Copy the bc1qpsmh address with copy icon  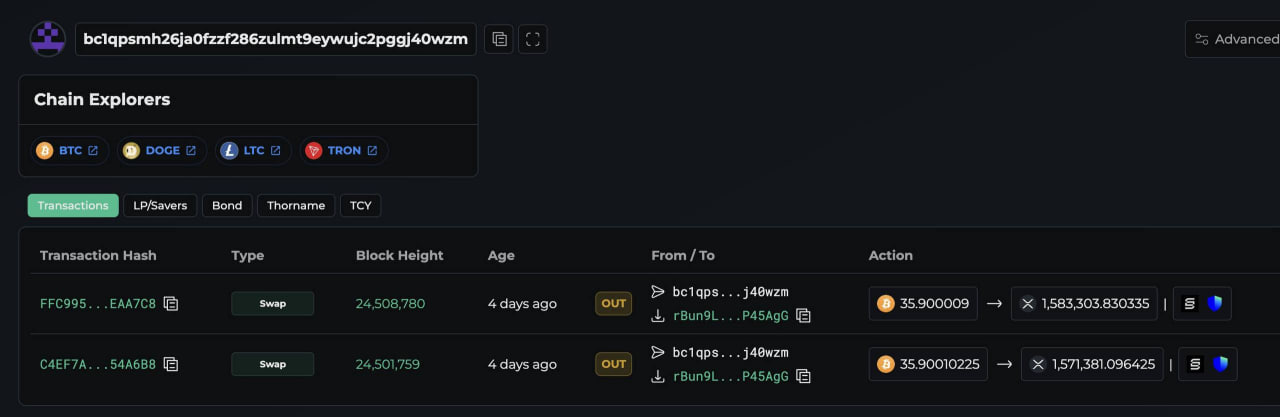[x=499, y=39]
